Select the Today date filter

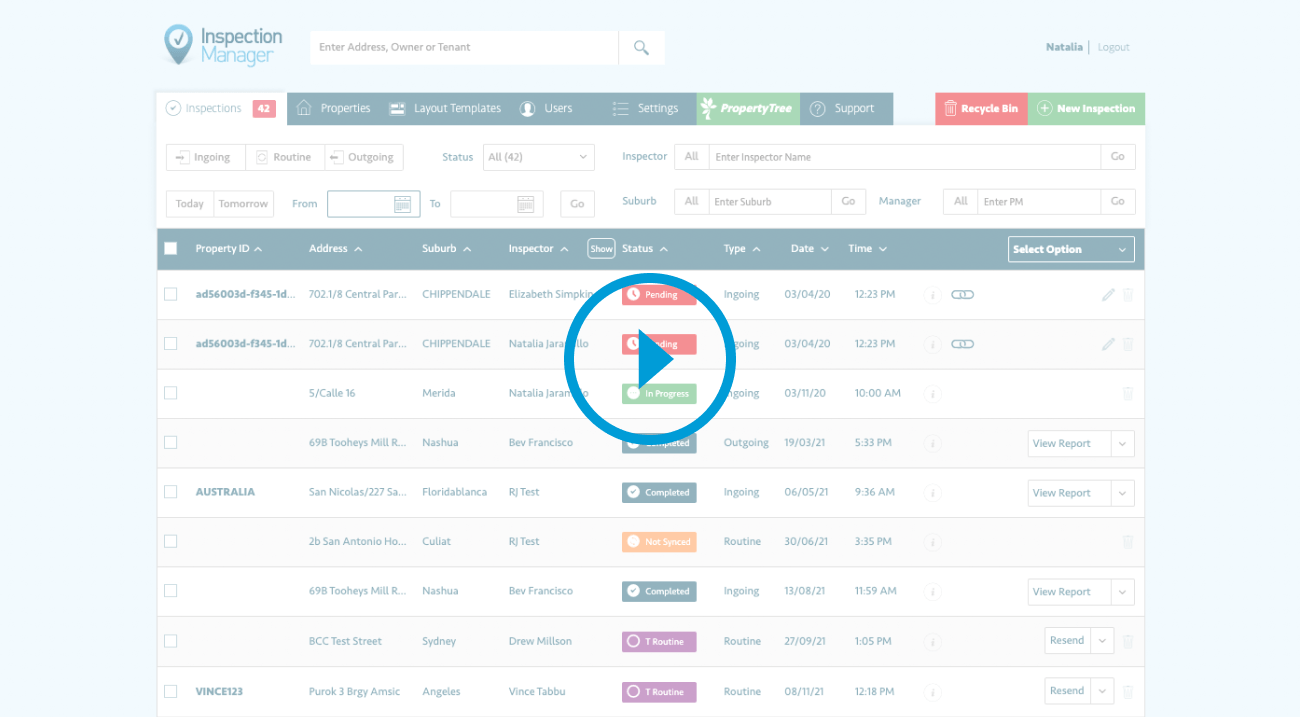(190, 204)
